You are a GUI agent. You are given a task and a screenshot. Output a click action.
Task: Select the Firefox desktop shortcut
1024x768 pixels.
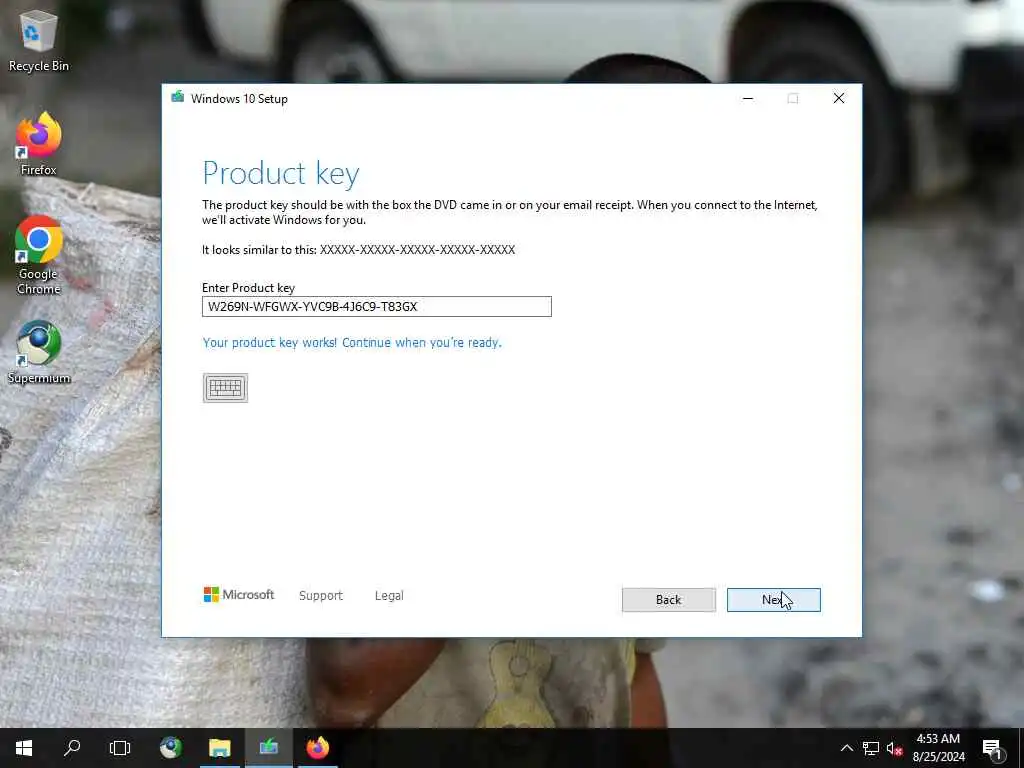tap(39, 144)
